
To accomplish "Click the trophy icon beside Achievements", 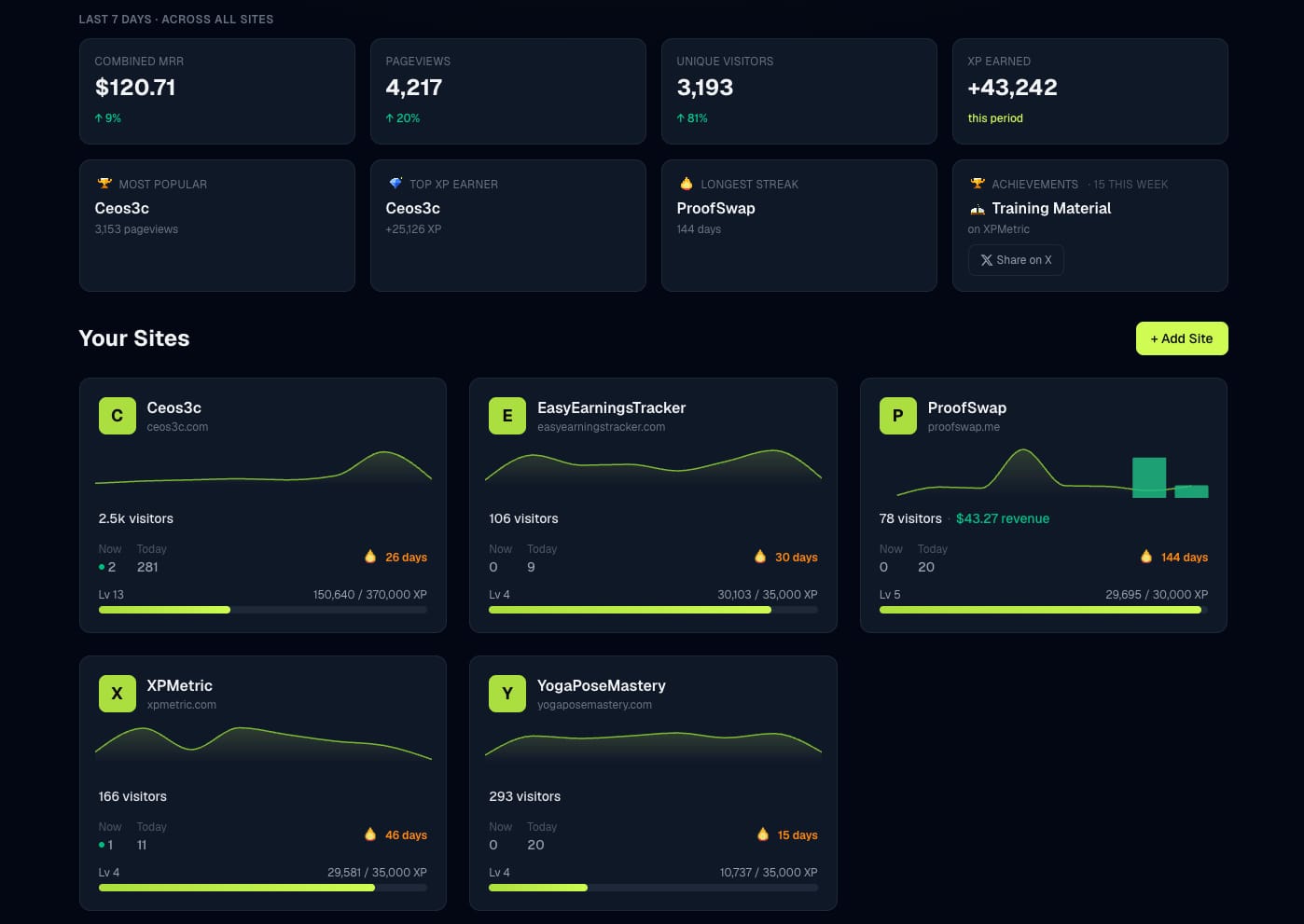I will point(978,184).
